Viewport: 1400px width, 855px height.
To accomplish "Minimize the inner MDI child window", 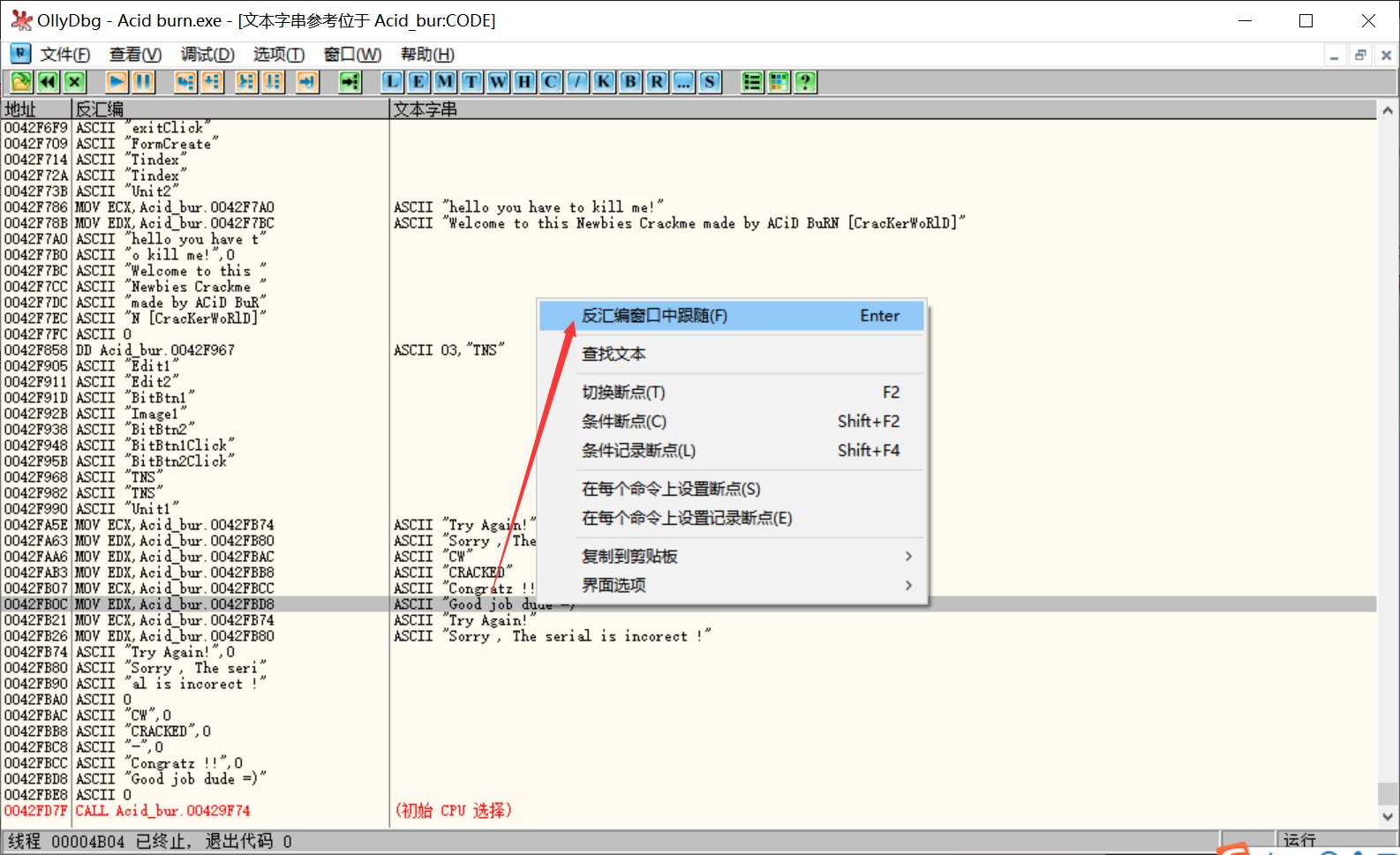I will point(1335,56).
